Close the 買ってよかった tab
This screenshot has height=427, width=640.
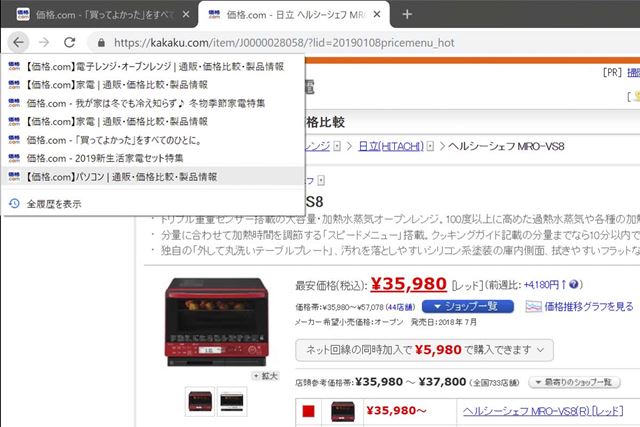[x=186, y=14]
